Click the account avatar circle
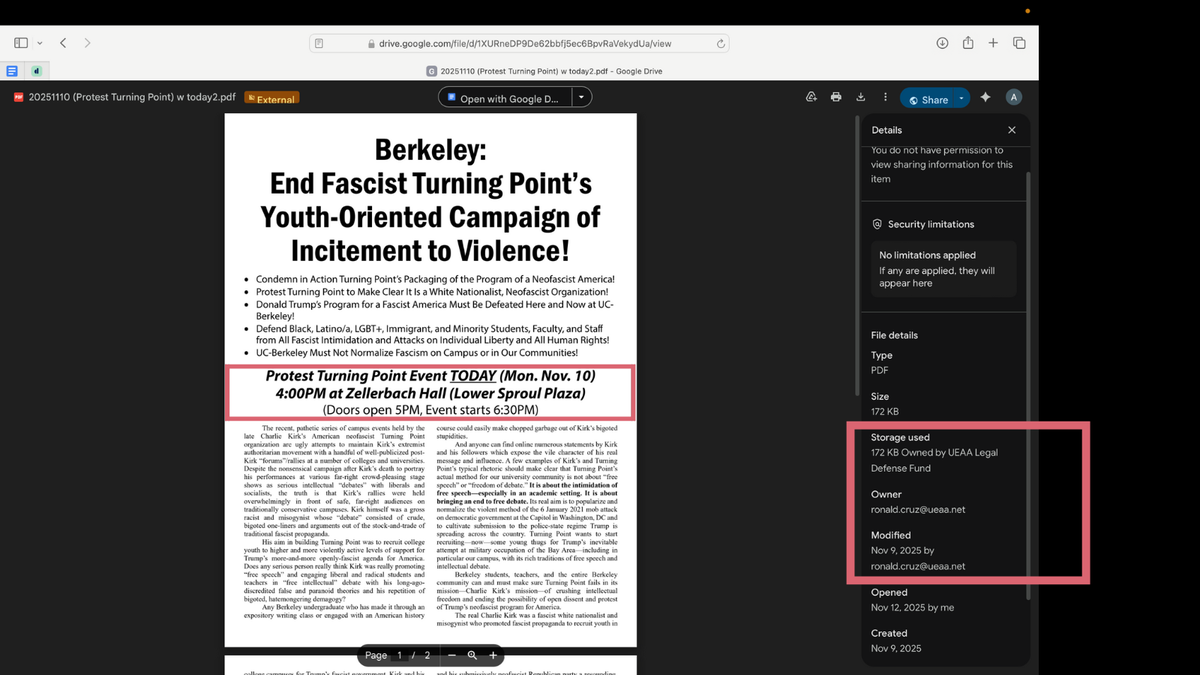This screenshot has width=1200, height=675. (x=1013, y=96)
